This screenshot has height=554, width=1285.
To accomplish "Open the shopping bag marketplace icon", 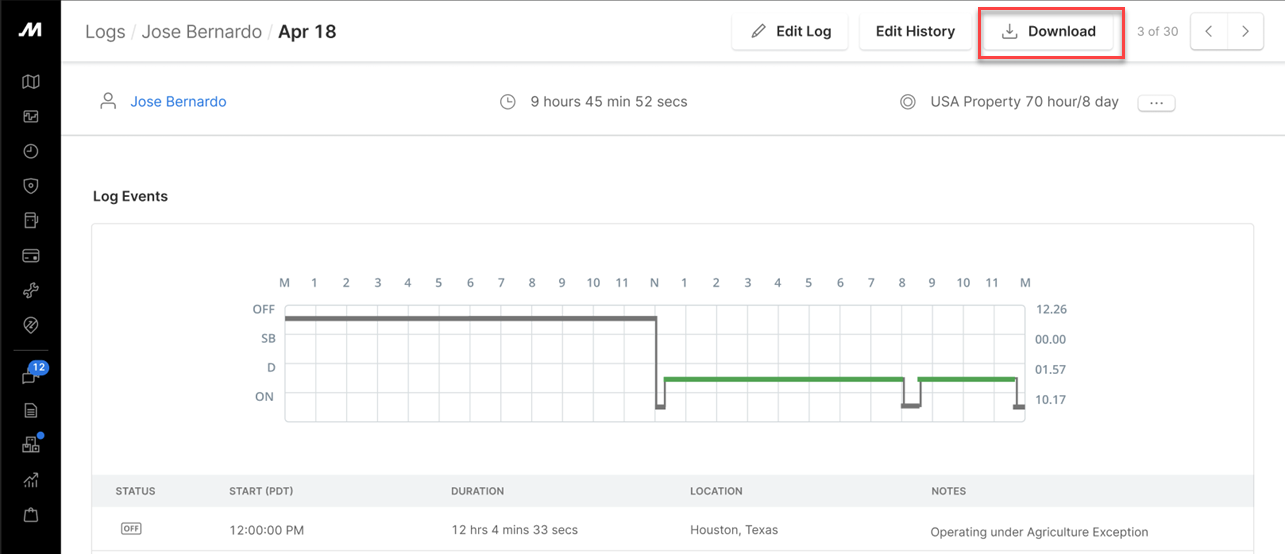I will [31, 515].
